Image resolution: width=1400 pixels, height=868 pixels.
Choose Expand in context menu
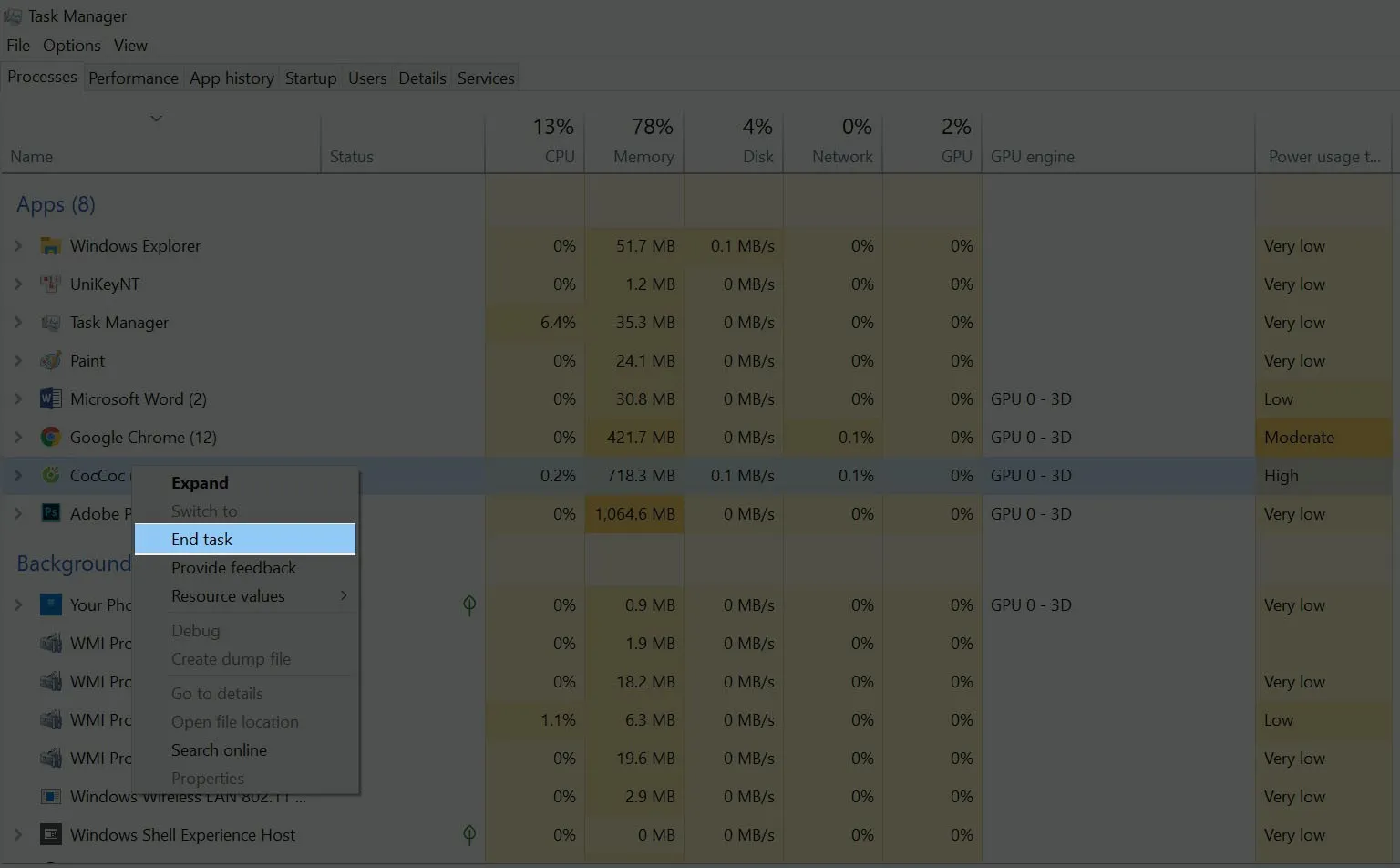click(x=245, y=483)
